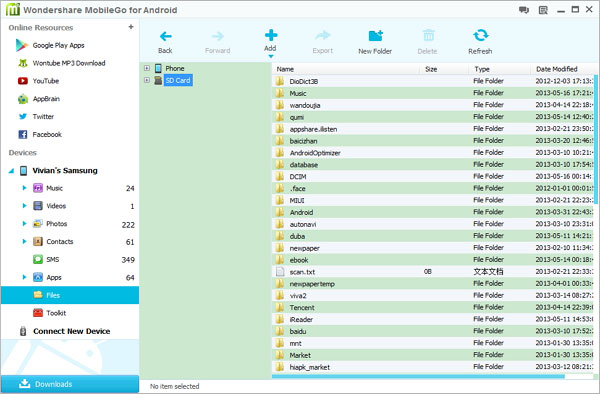Select the MIUI folder
This screenshot has height=394, width=600.
coord(433,200)
